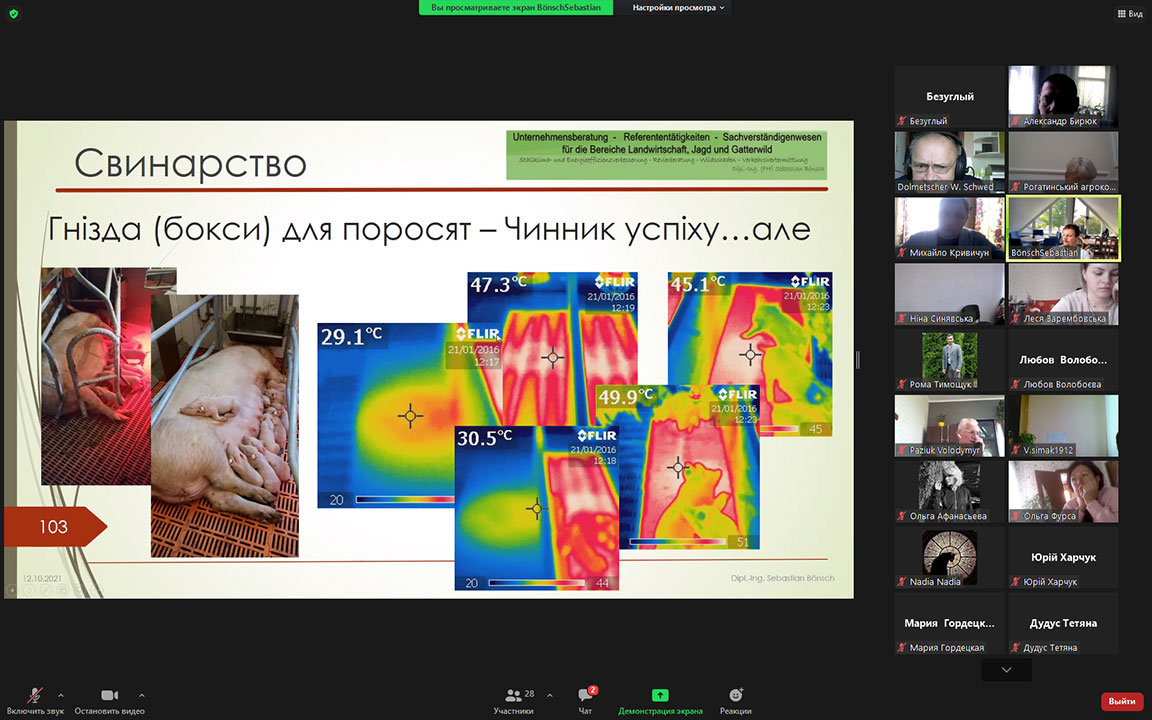
Task: Select the Безуглый participant tile
Action: coord(949,96)
